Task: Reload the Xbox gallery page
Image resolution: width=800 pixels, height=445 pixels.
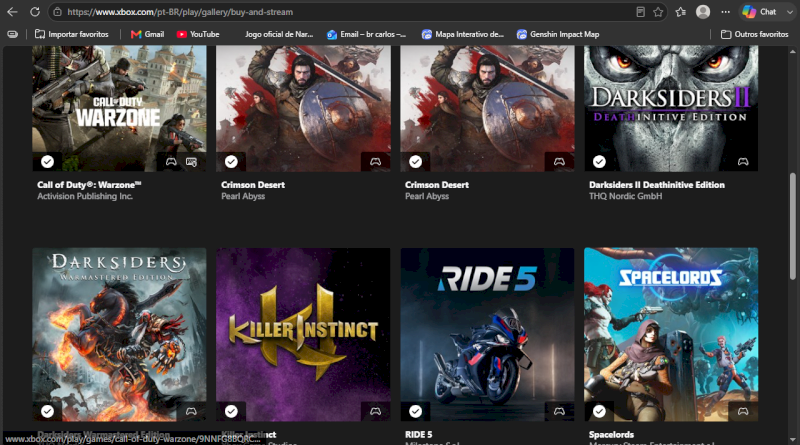Action: pyautogui.click(x=35, y=12)
